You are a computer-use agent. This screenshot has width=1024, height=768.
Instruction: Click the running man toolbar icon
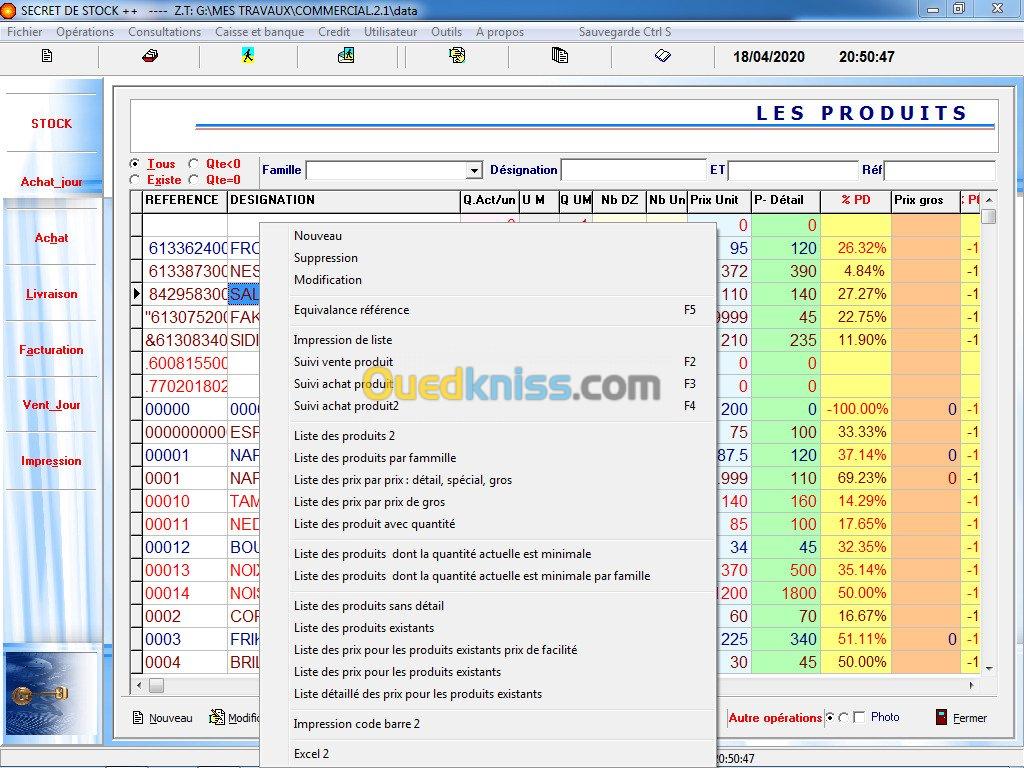[x=248, y=56]
